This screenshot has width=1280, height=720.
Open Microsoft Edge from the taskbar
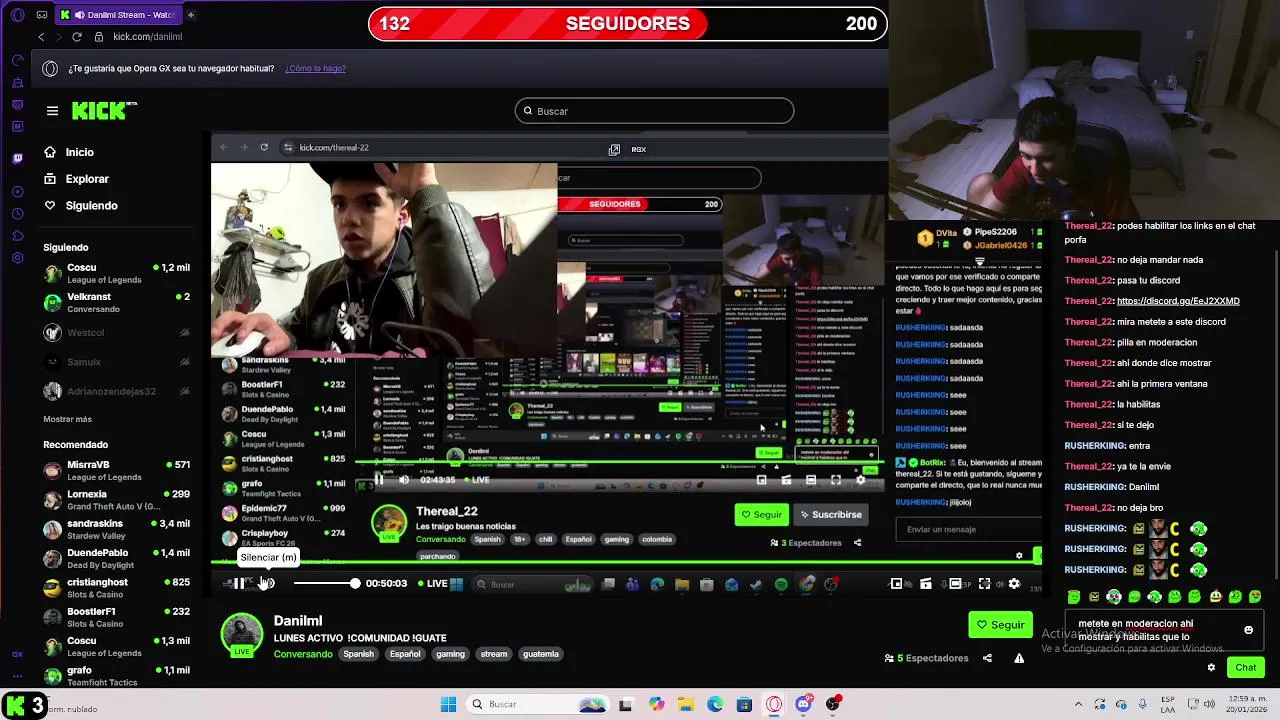point(715,704)
